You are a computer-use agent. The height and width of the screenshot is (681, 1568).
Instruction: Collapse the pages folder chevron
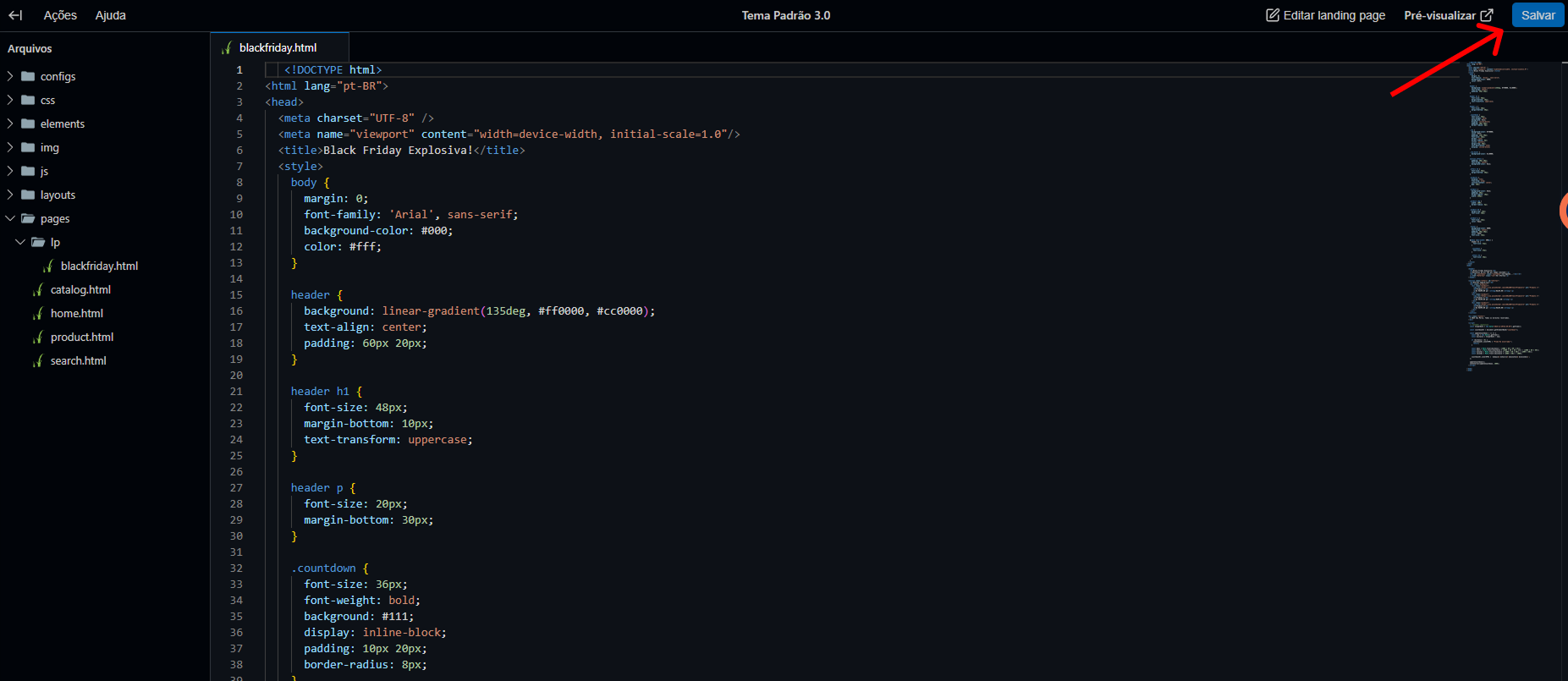[x=10, y=218]
